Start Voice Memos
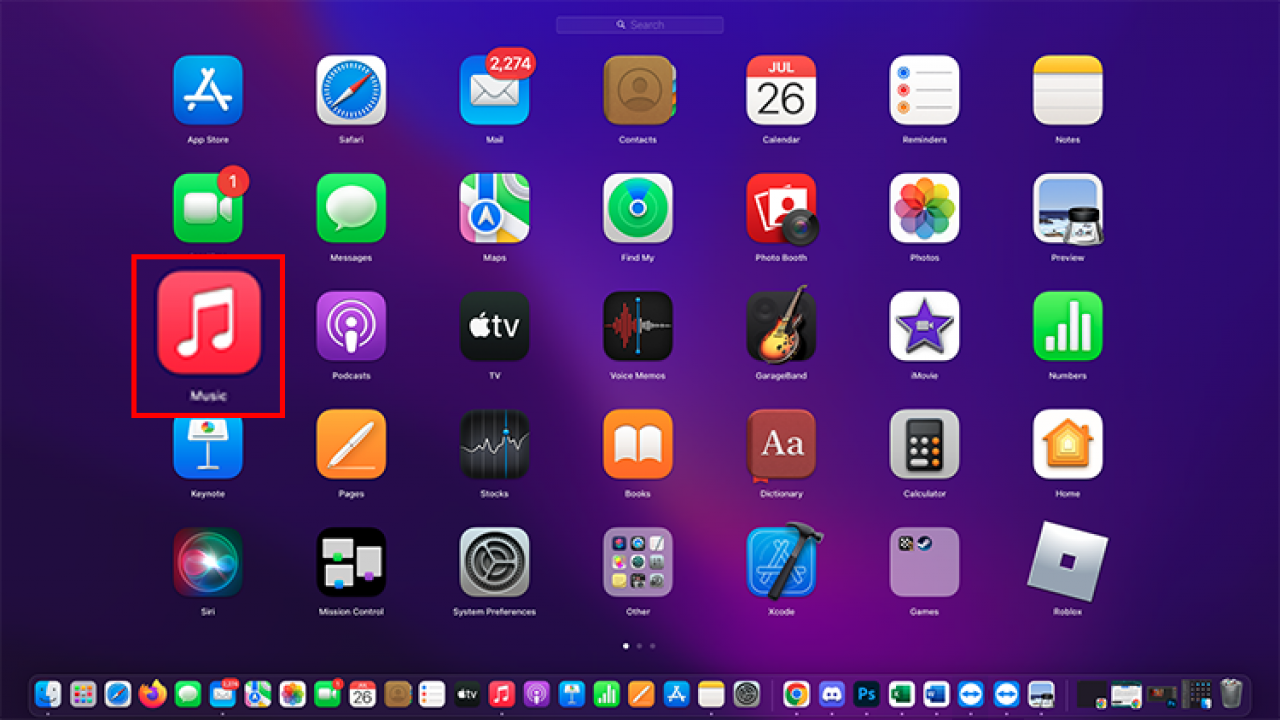The width and height of the screenshot is (1280, 720). tap(637, 325)
